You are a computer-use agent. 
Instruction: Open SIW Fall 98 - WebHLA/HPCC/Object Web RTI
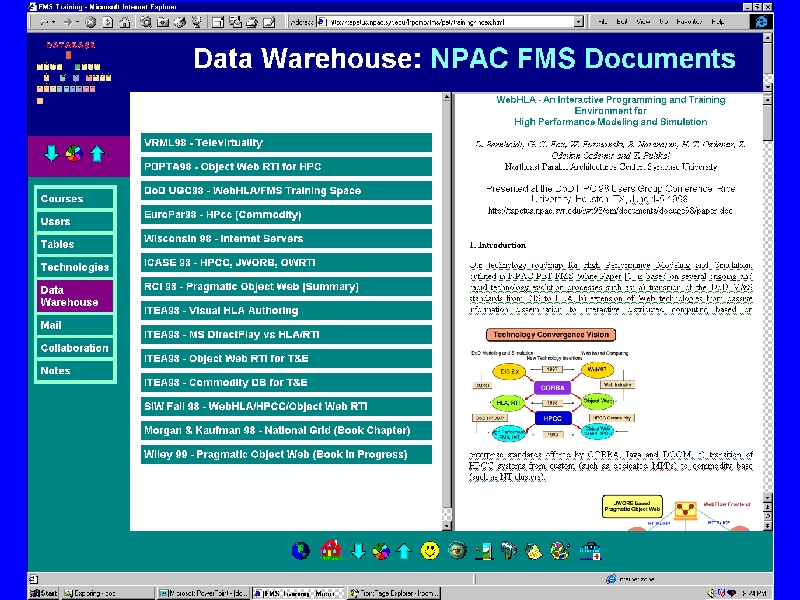click(x=286, y=407)
